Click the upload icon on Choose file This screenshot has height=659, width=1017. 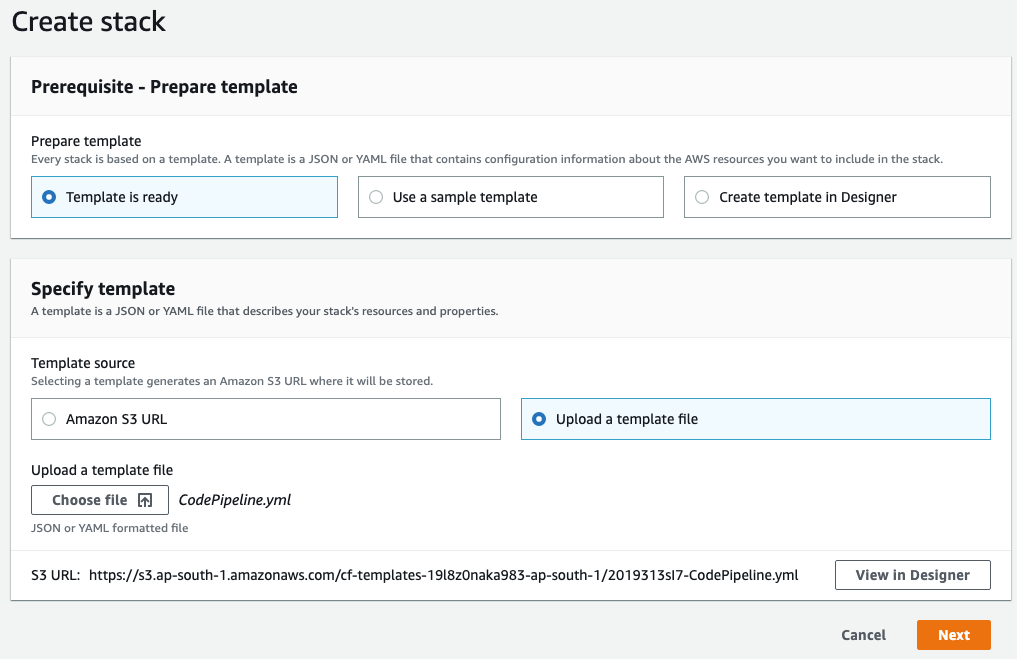point(145,500)
